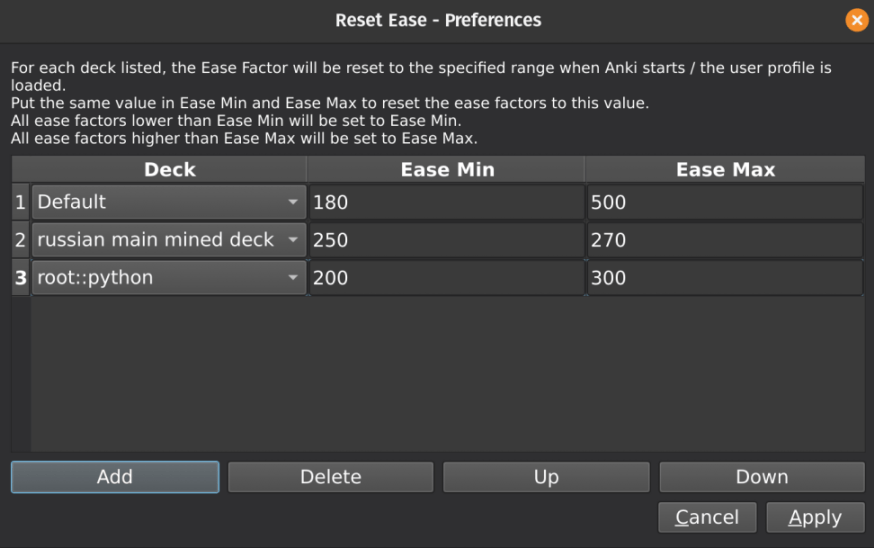The height and width of the screenshot is (548, 874).
Task: Apply the ease settings
Action: [x=815, y=517]
